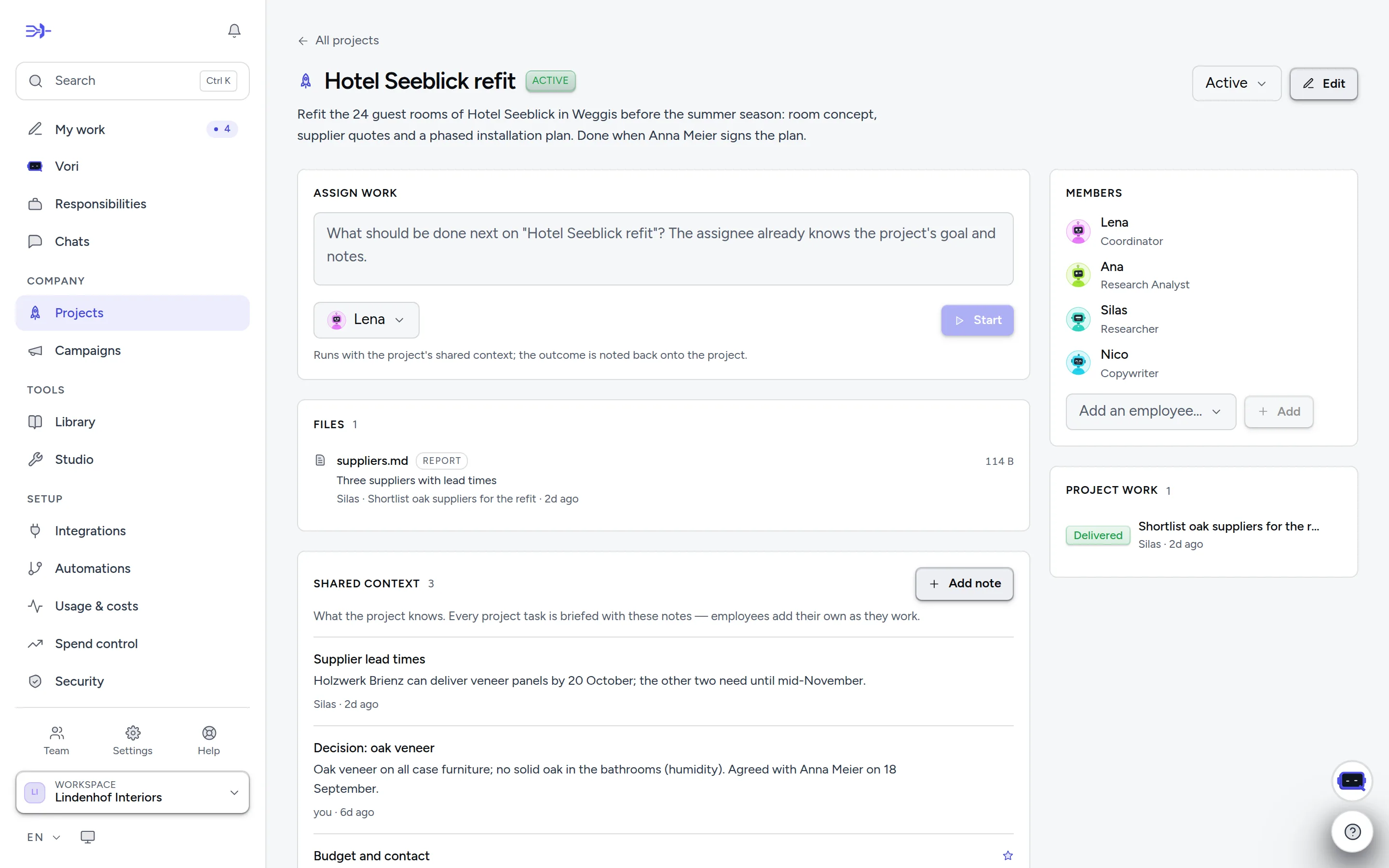Click the Add member button
This screenshot has width=1389, height=868.
1278,411
